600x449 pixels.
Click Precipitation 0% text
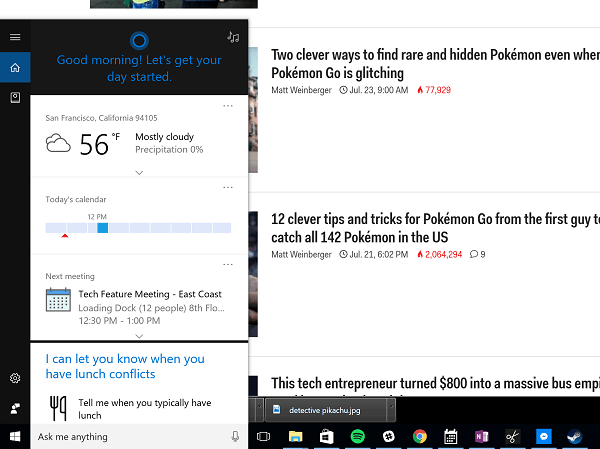169,149
